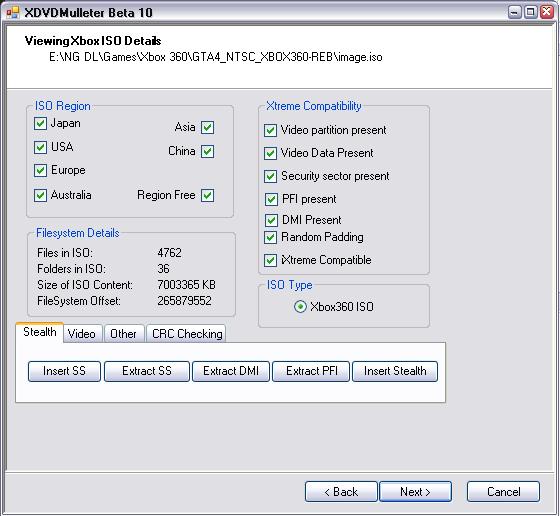Toggle Video Data Present checkbox

(270, 154)
